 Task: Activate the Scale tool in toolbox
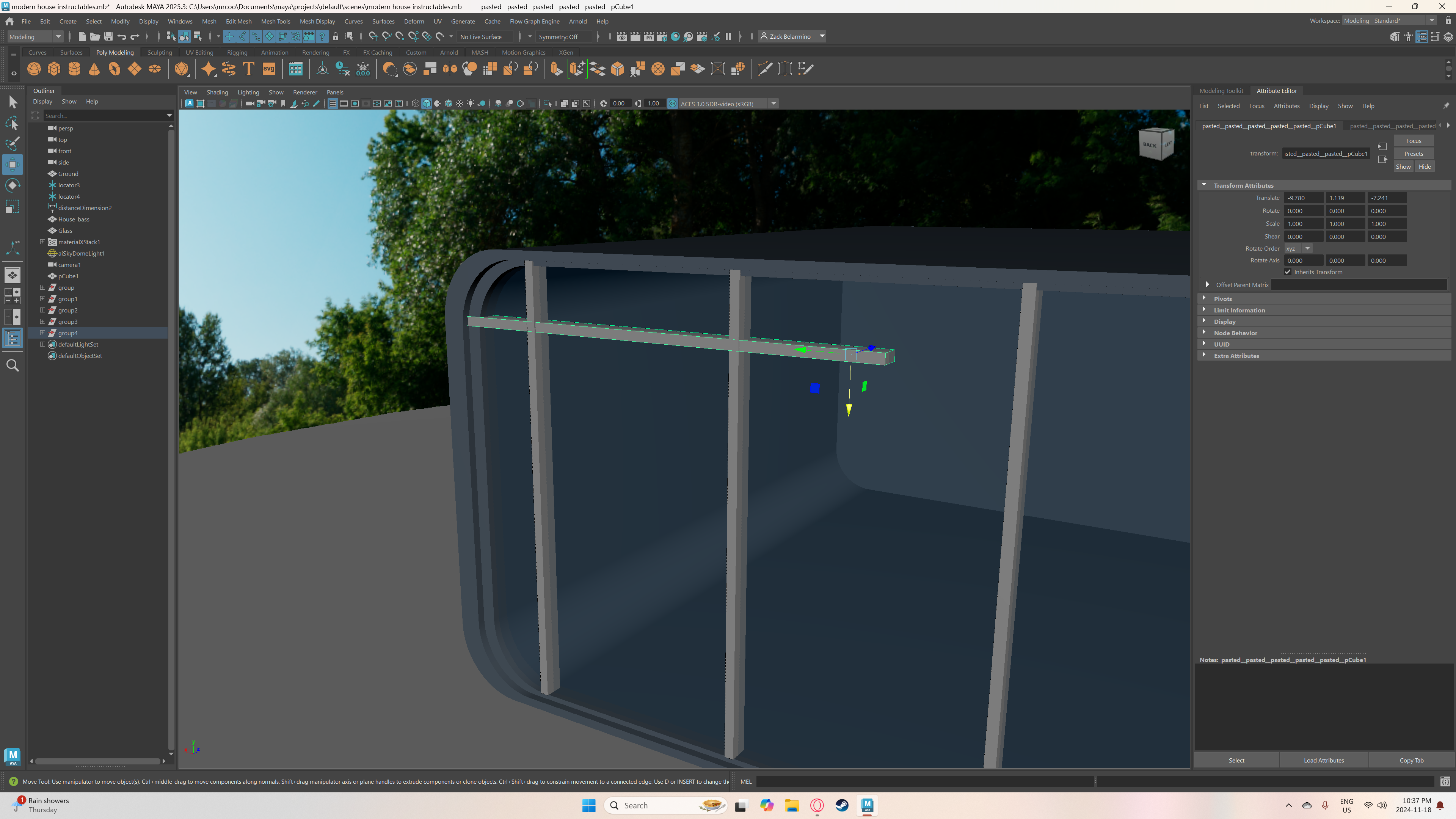click(13, 206)
